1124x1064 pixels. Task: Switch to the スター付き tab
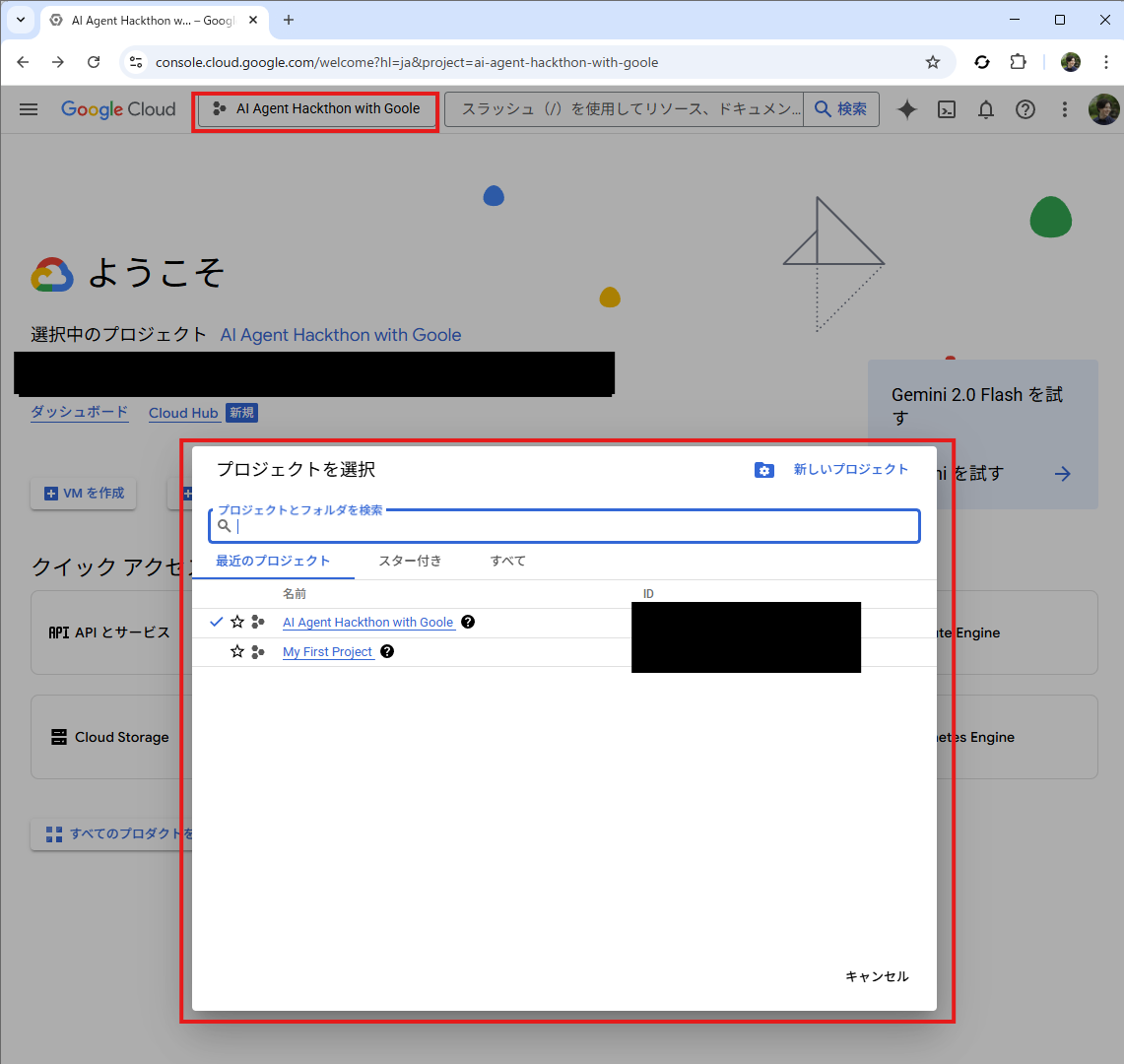tap(410, 560)
